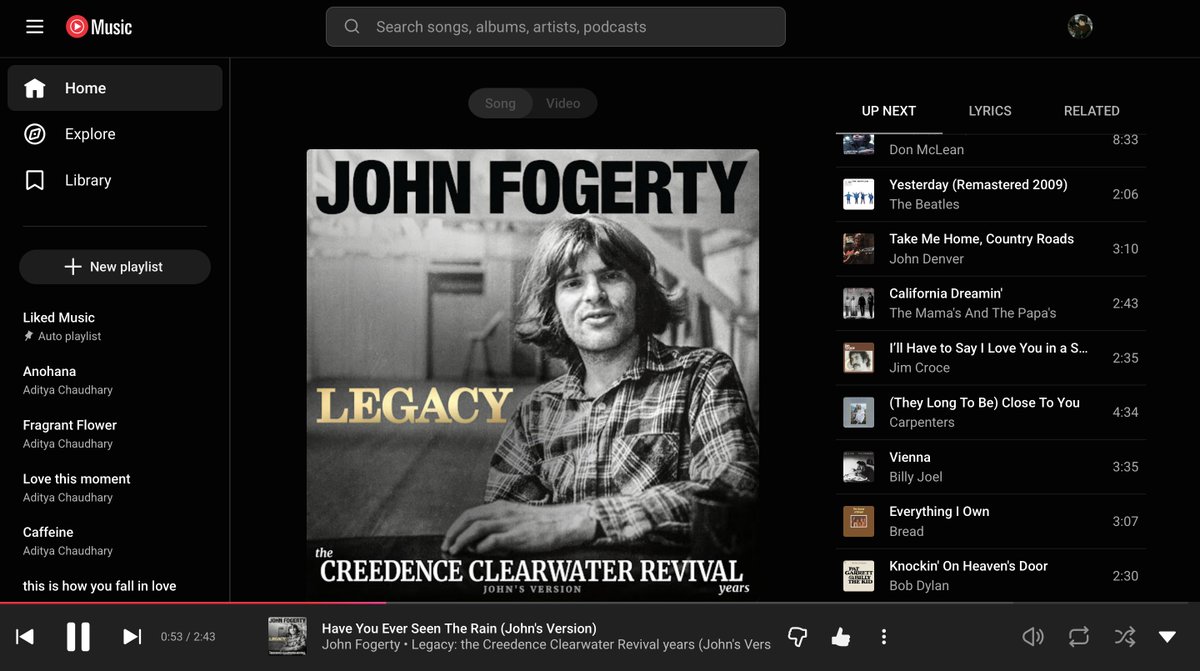Switch to Video mode
Image resolution: width=1200 pixels, height=671 pixels.
563,103
